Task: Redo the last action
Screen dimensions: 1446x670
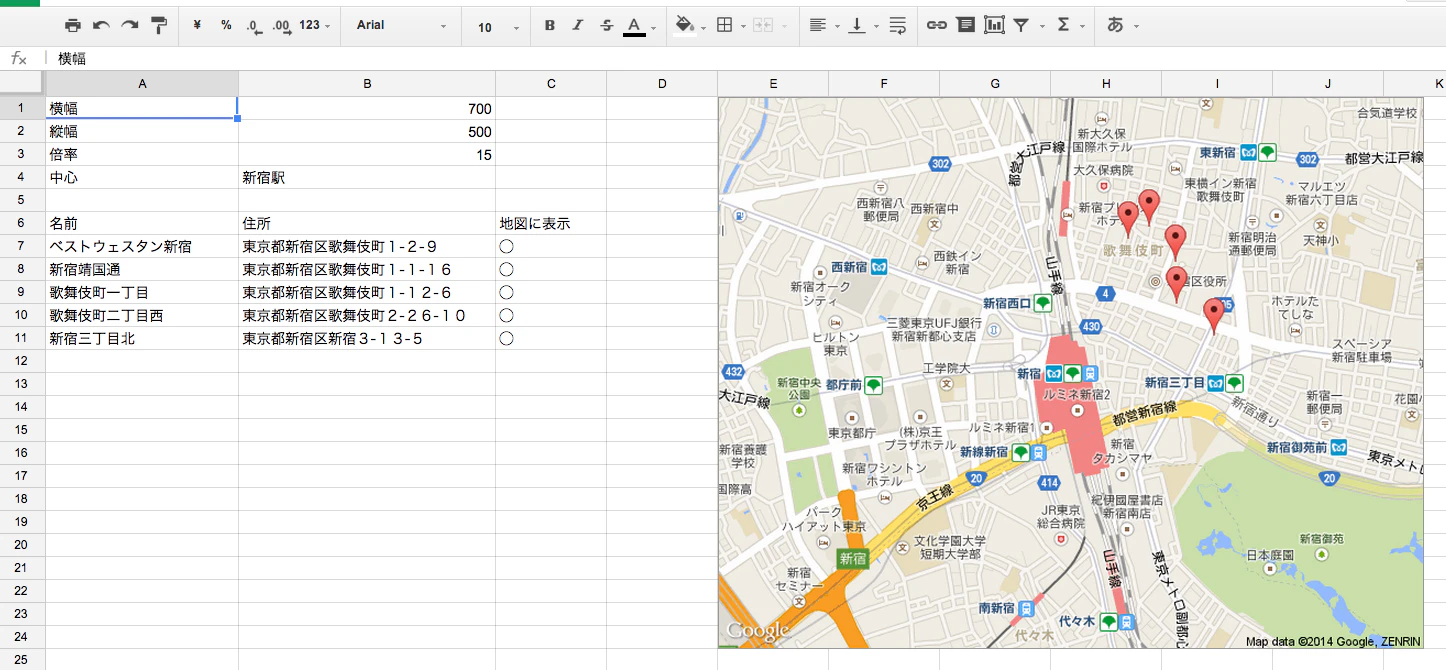Action: [129, 26]
